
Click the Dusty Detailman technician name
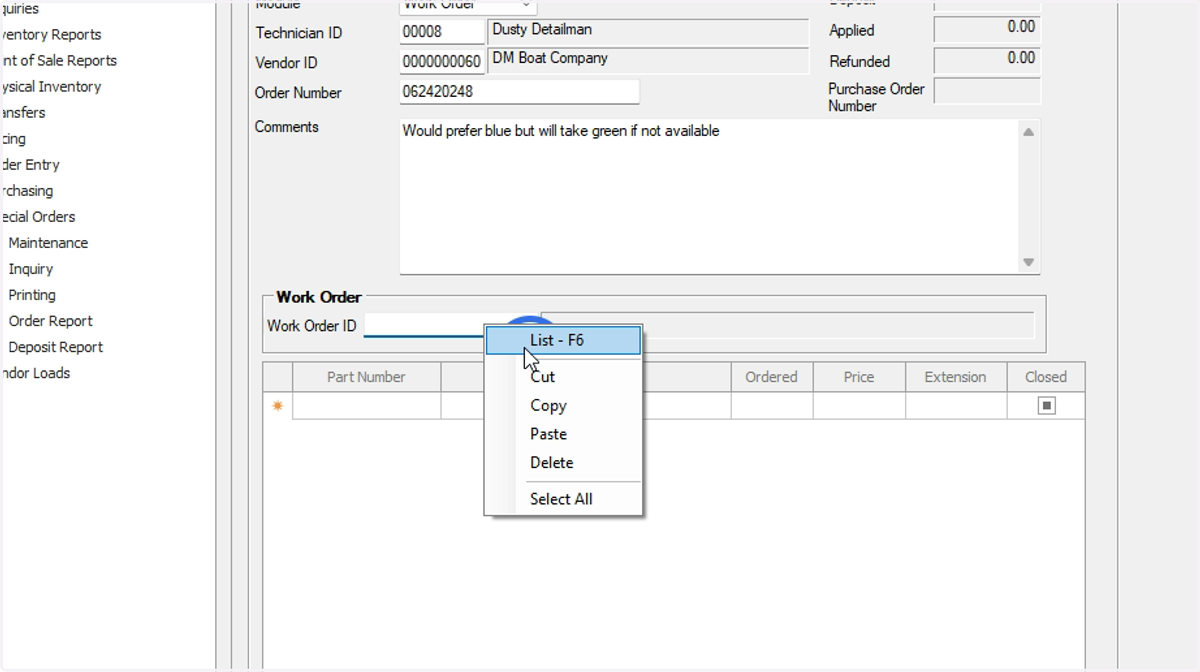click(648, 32)
